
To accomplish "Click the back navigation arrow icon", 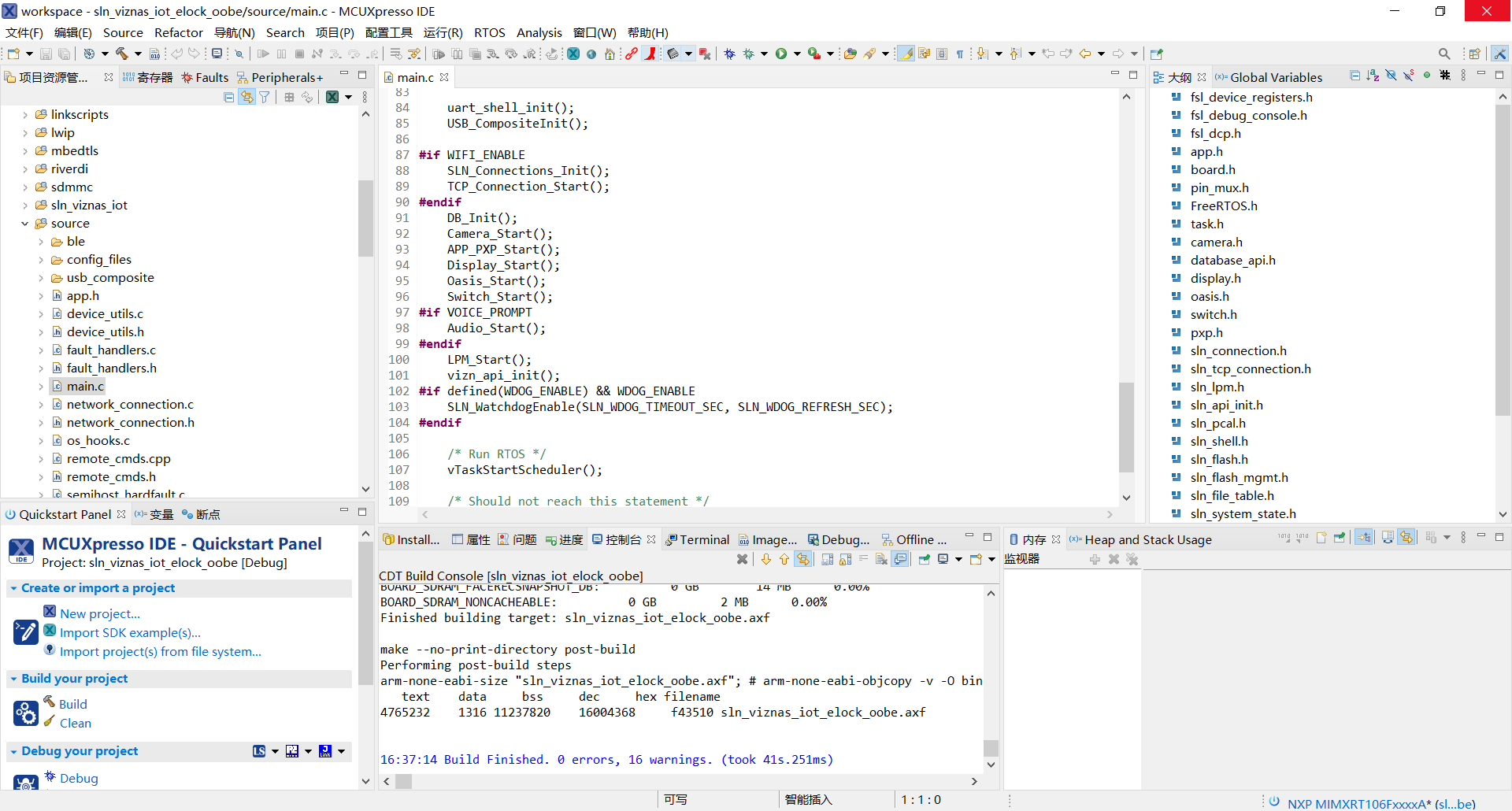I will click(1085, 54).
